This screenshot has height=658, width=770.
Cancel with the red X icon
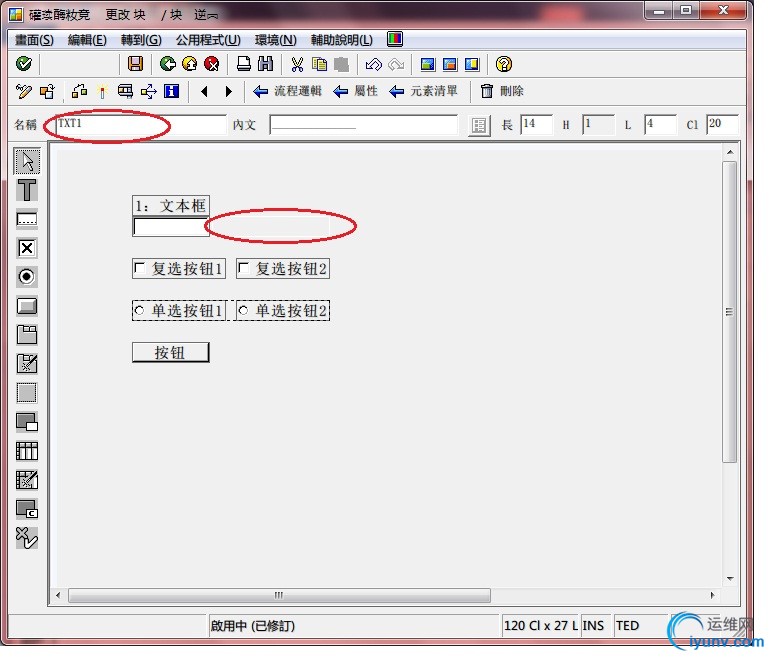[211, 64]
